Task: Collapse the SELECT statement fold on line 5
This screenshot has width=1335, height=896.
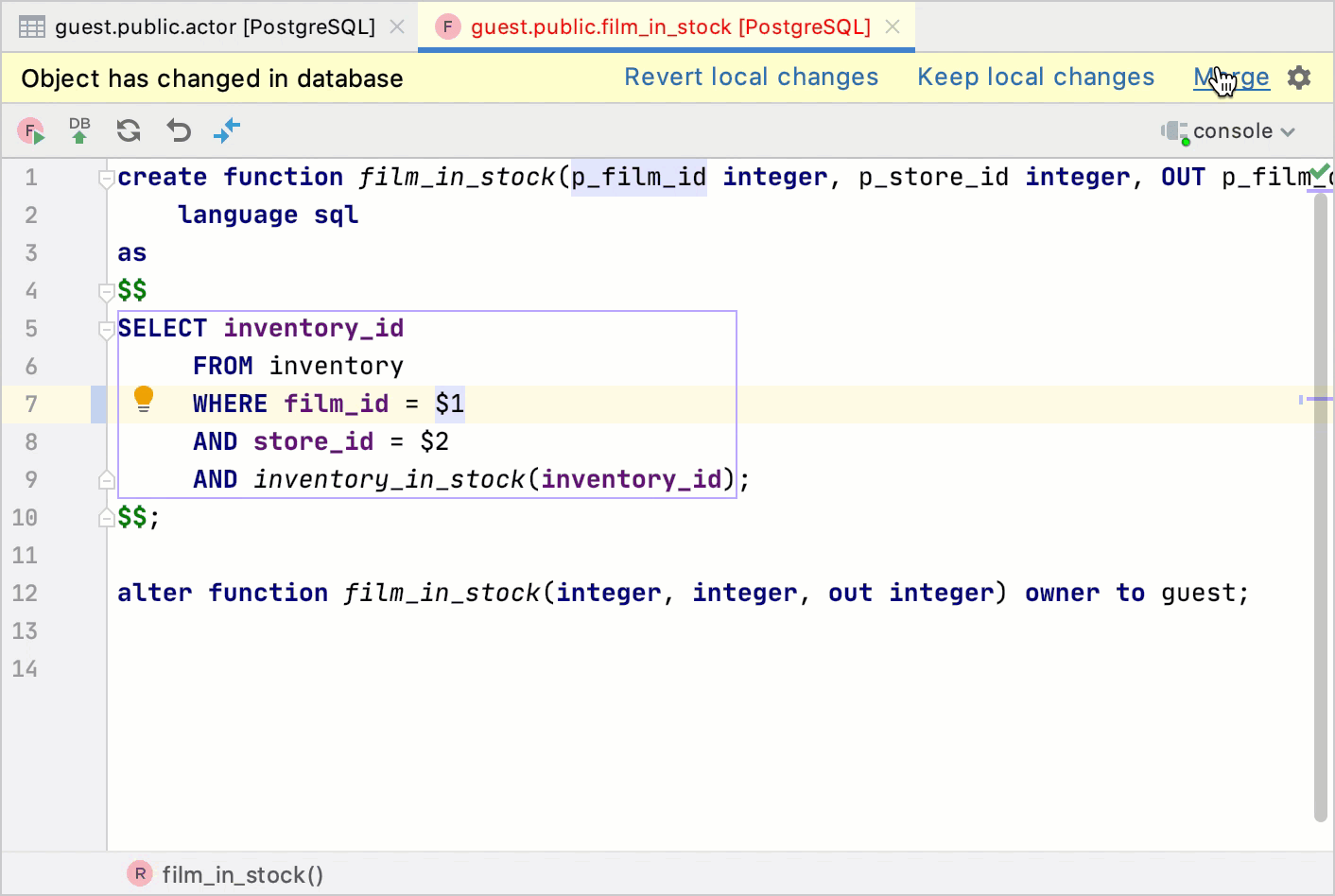Action: [x=106, y=328]
